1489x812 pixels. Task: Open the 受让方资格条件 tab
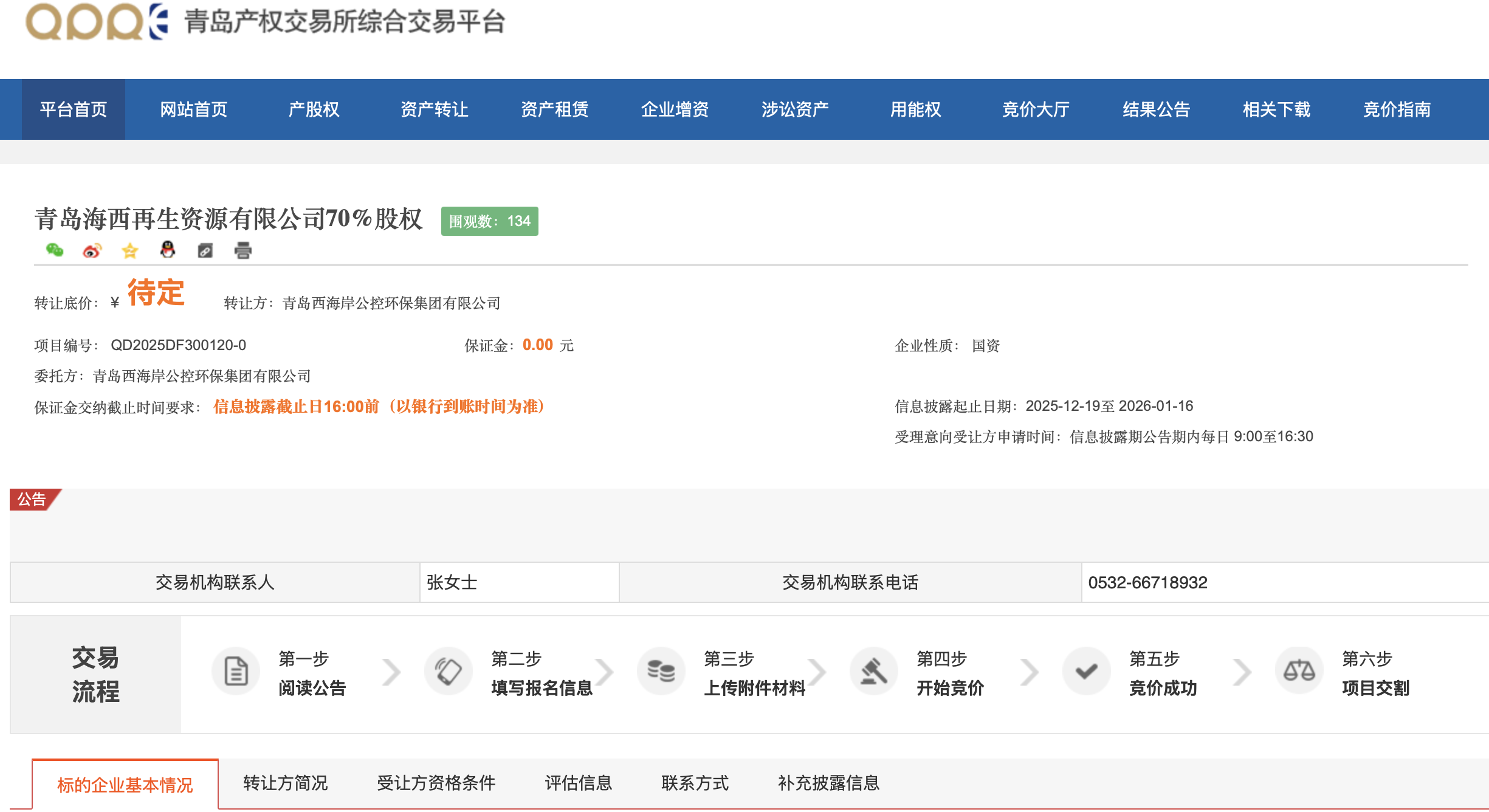click(436, 783)
